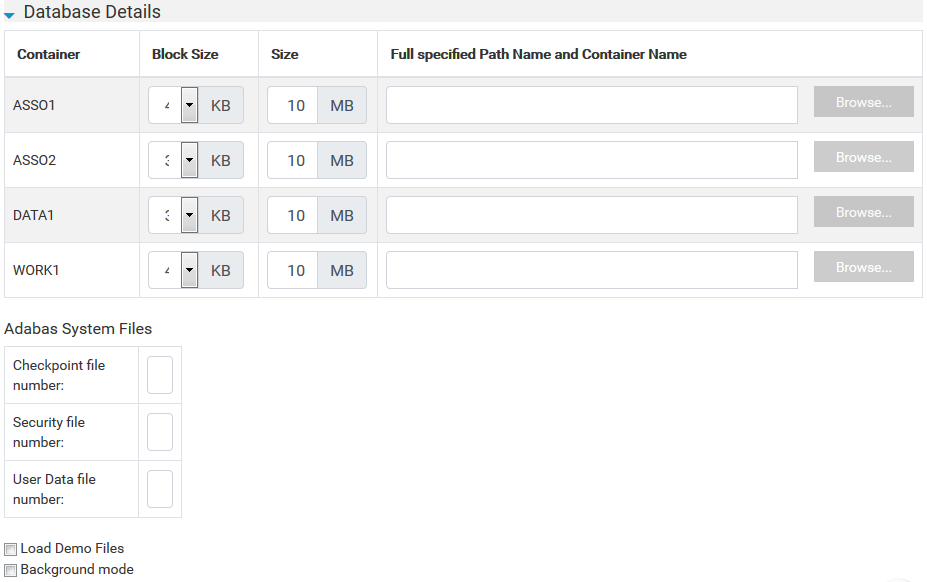Click the WORK1 size field
The height and width of the screenshot is (582, 927).
tap(293, 270)
